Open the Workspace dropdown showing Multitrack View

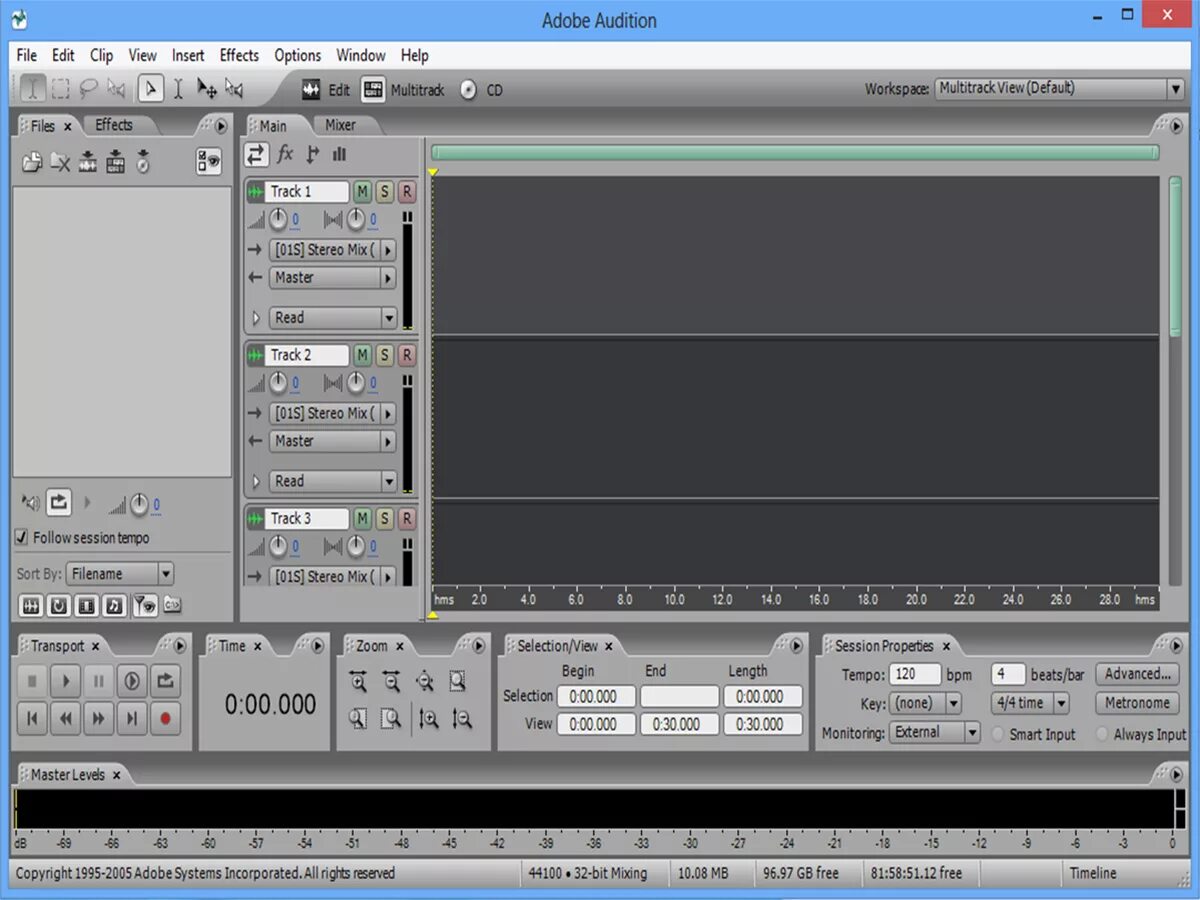click(x=1176, y=88)
